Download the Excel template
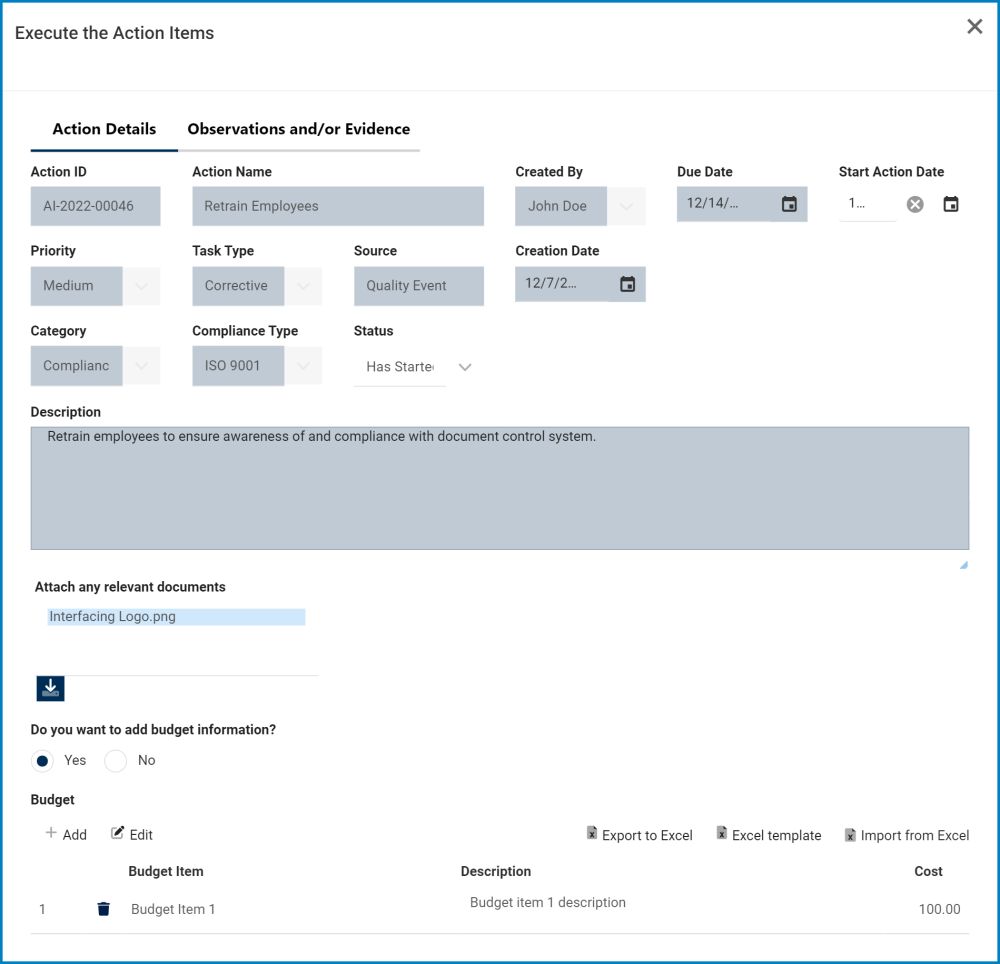1000x964 pixels. click(x=769, y=835)
